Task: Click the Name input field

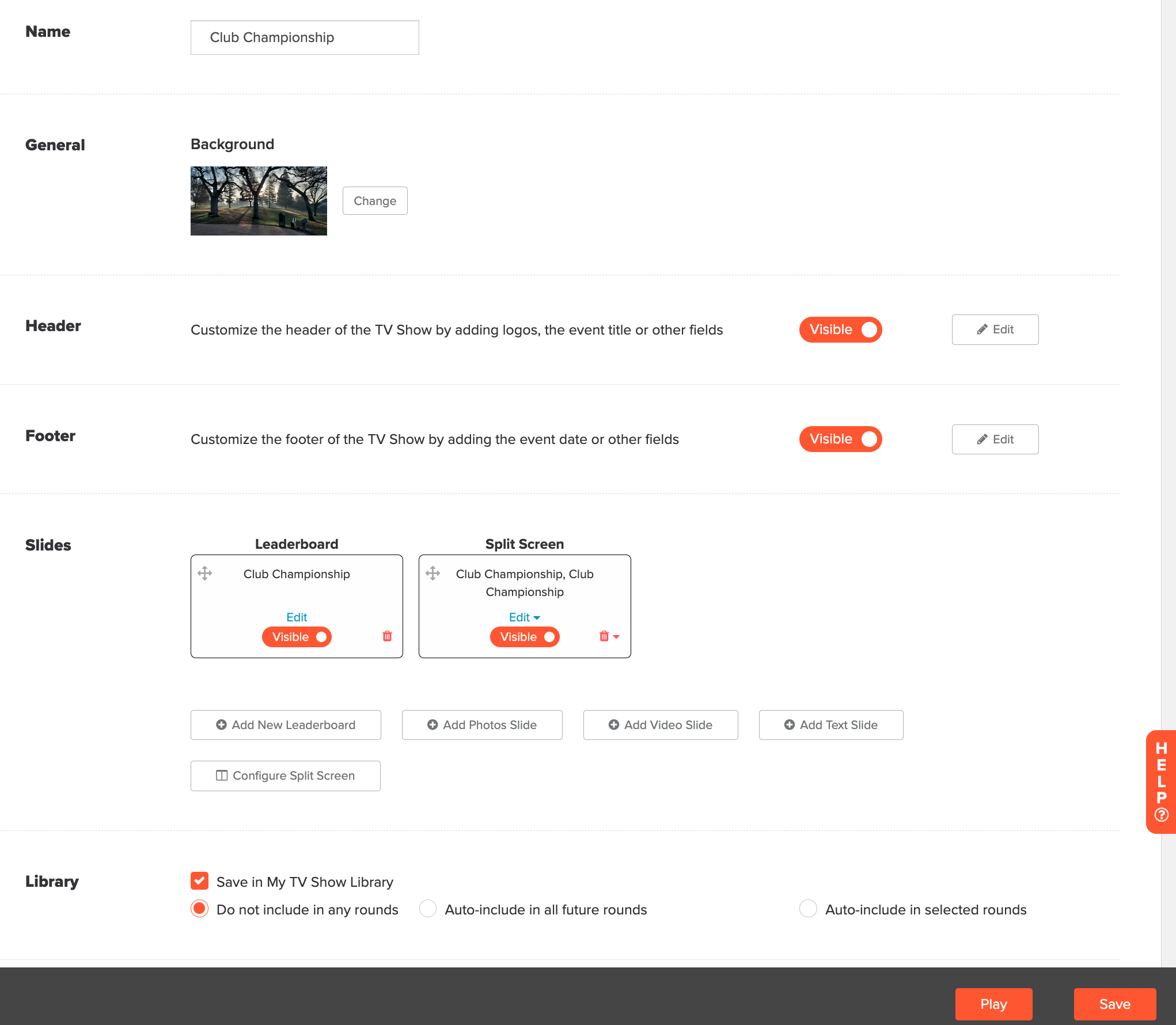Action: coord(305,37)
